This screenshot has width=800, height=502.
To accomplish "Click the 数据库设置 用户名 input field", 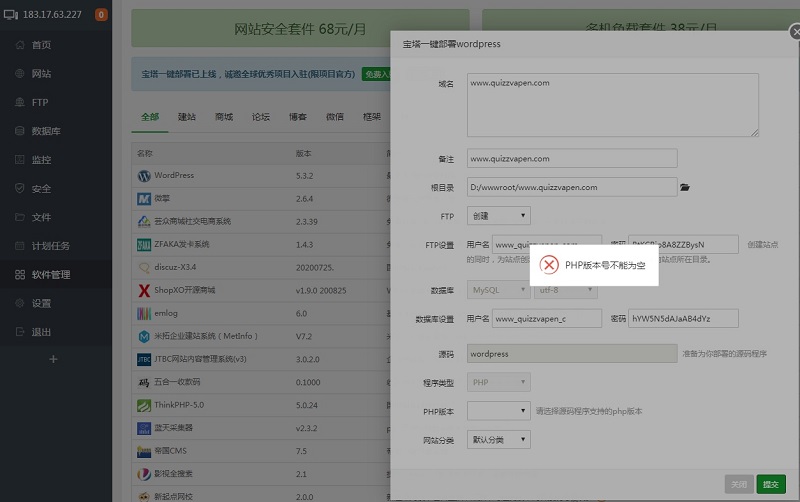I will tap(546, 318).
